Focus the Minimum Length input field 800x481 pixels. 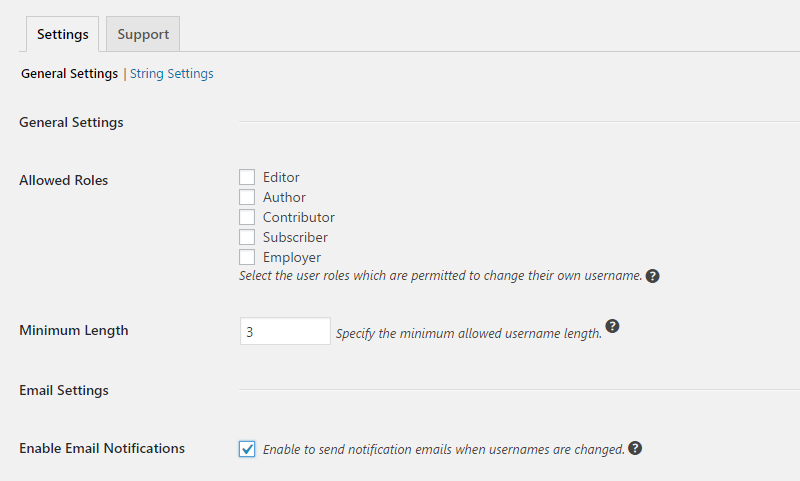(285, 332)
